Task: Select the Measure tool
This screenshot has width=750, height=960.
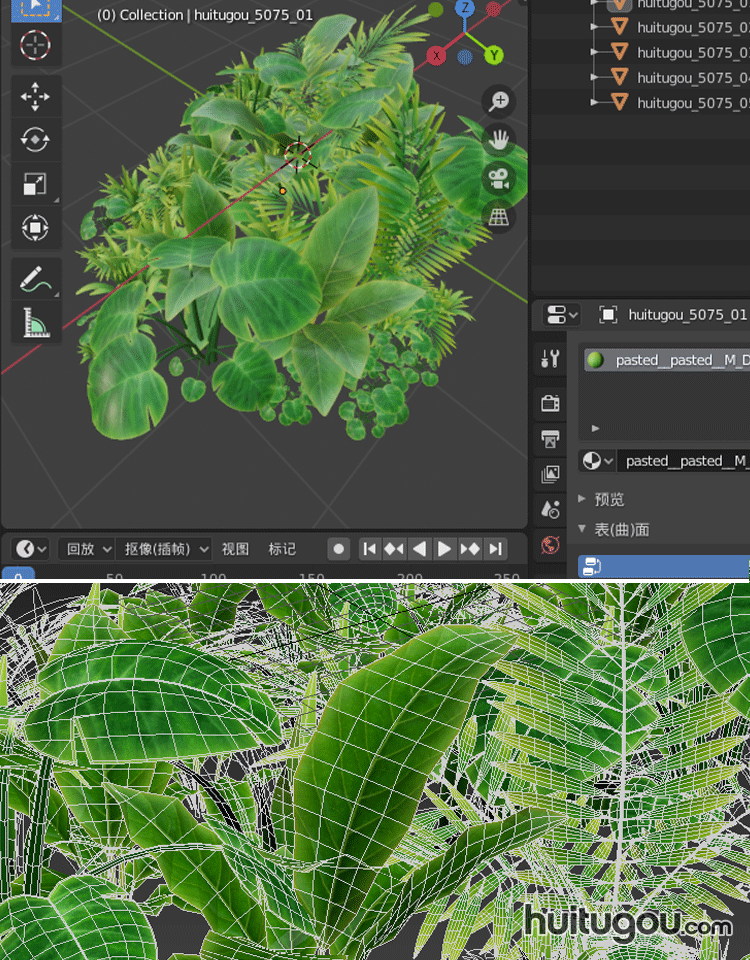Action: [35, 322]
